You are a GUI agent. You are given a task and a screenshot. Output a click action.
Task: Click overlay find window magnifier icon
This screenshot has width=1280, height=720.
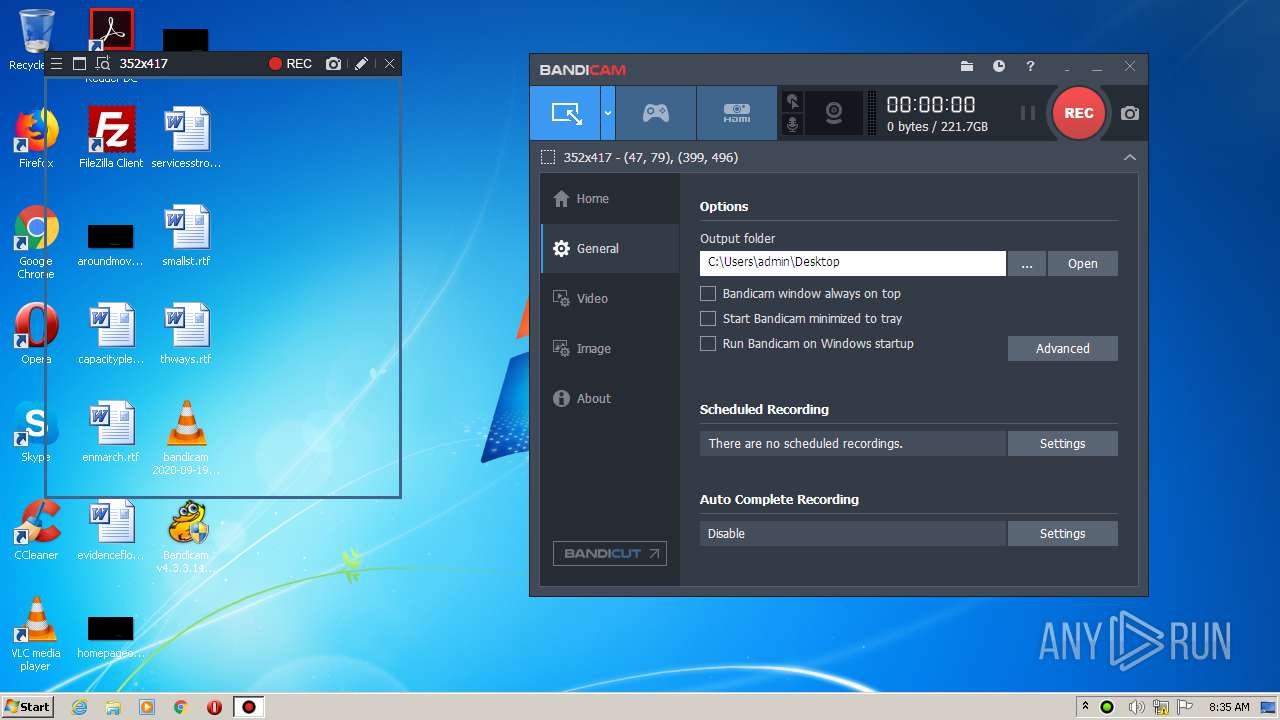(102, 63)
